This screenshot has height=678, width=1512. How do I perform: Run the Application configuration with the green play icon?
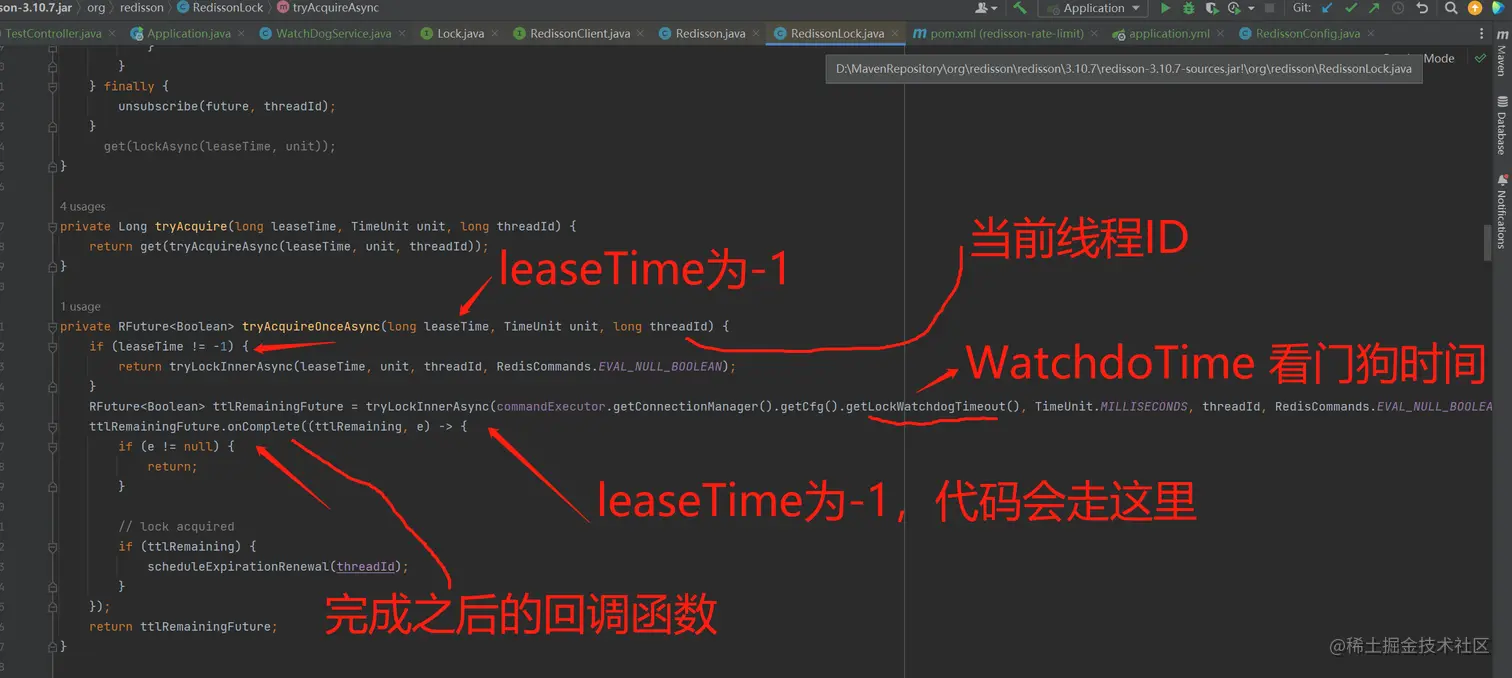tap(1165, 8)
